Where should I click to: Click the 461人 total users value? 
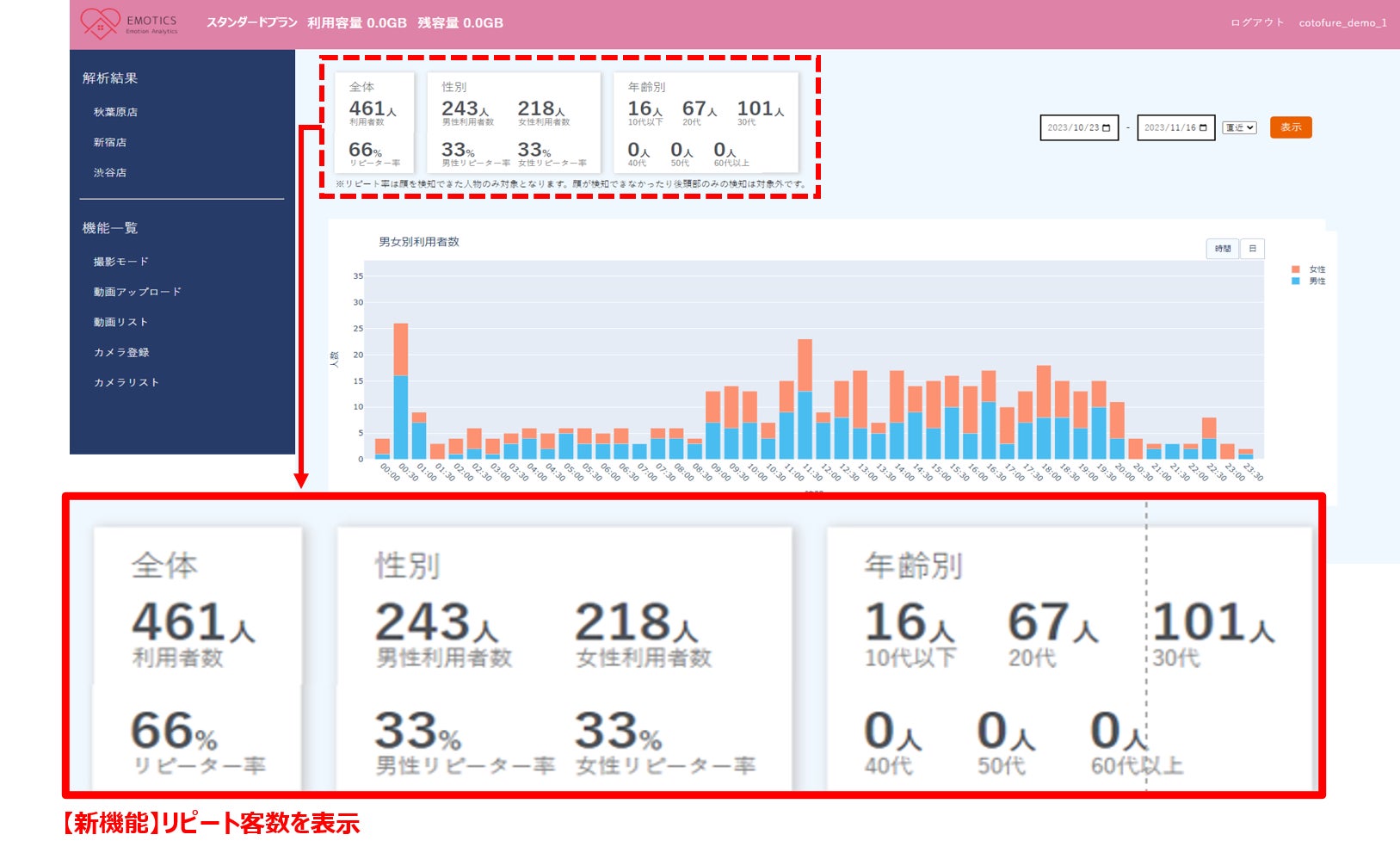[373, 108]
